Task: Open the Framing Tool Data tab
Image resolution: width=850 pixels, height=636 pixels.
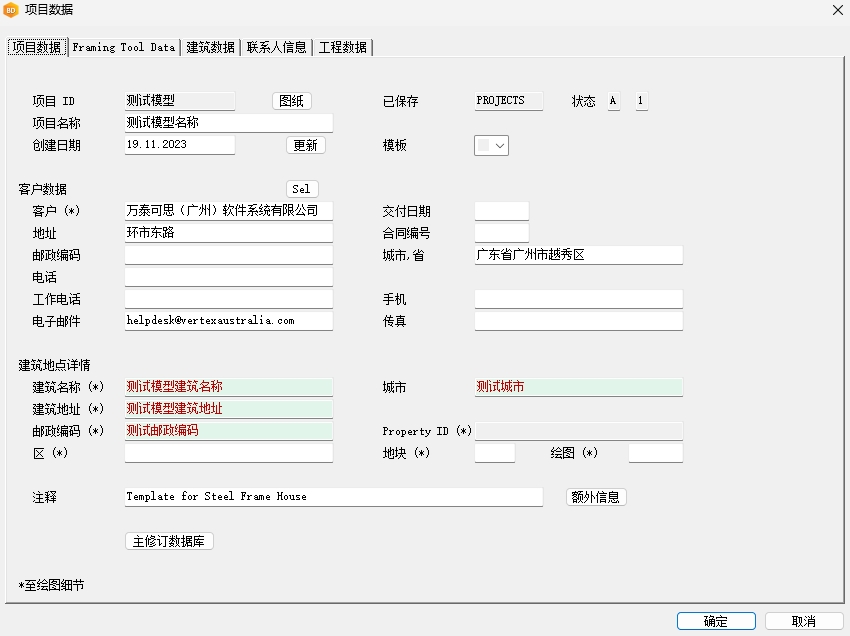Action: tap(124, 47)
